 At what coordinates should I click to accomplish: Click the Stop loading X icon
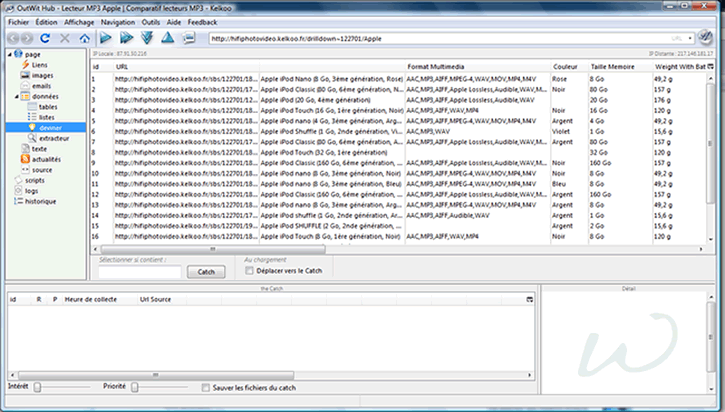click(x=65, y=38)
